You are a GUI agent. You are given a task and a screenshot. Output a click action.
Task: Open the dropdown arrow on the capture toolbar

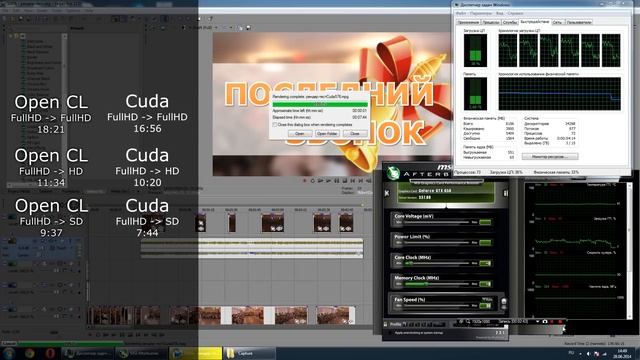click(537, 322)
